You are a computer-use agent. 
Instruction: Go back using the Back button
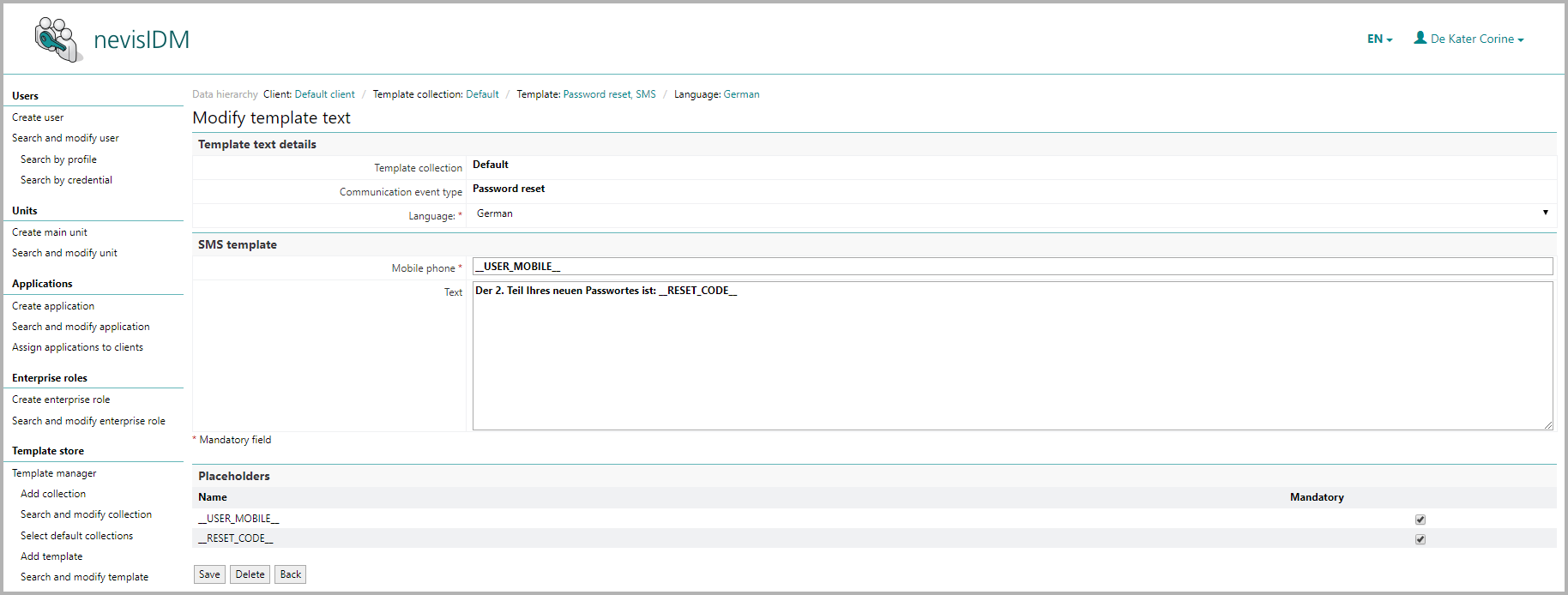coord(290,574)
